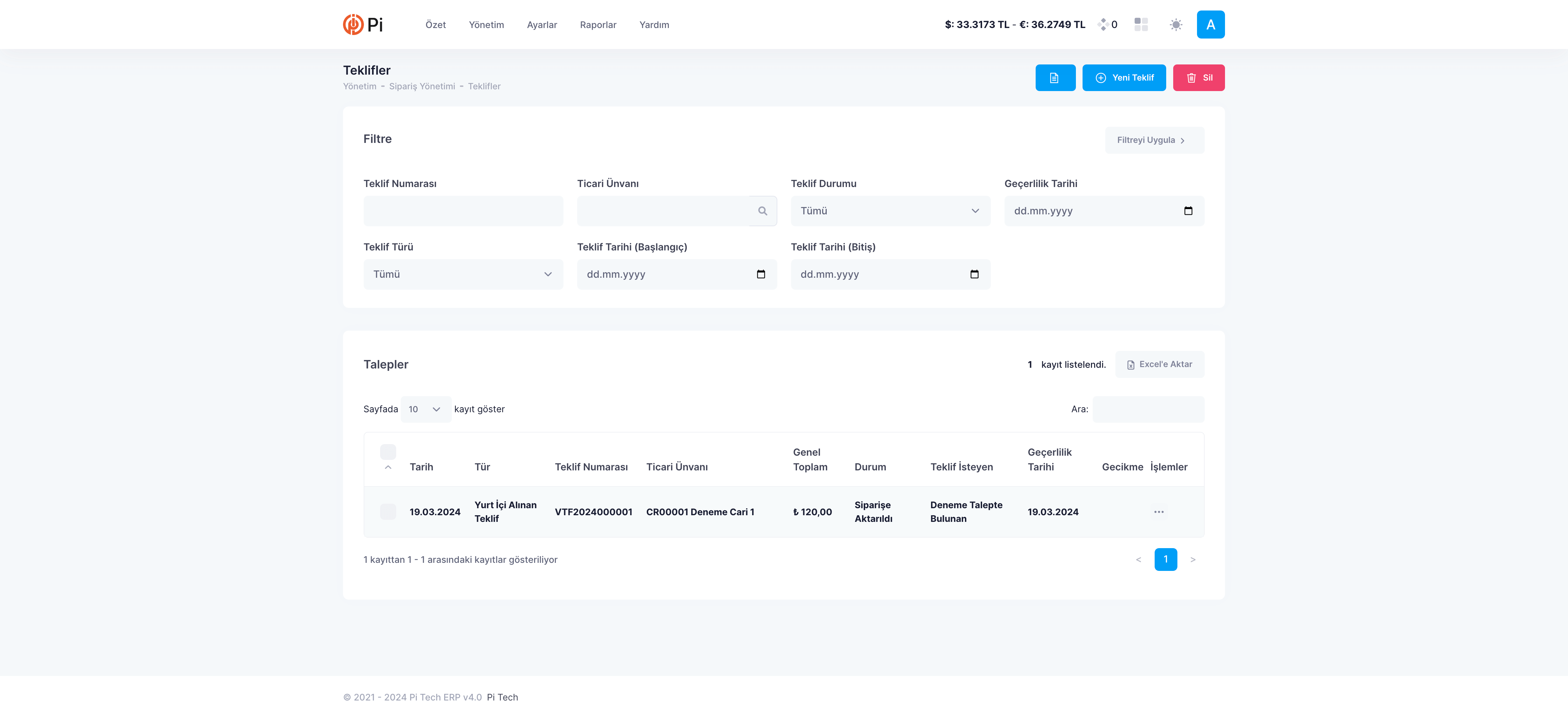
Task: Click the Teklif Numarası filter input
Action: pyautogui.click(x=463, y=211)
